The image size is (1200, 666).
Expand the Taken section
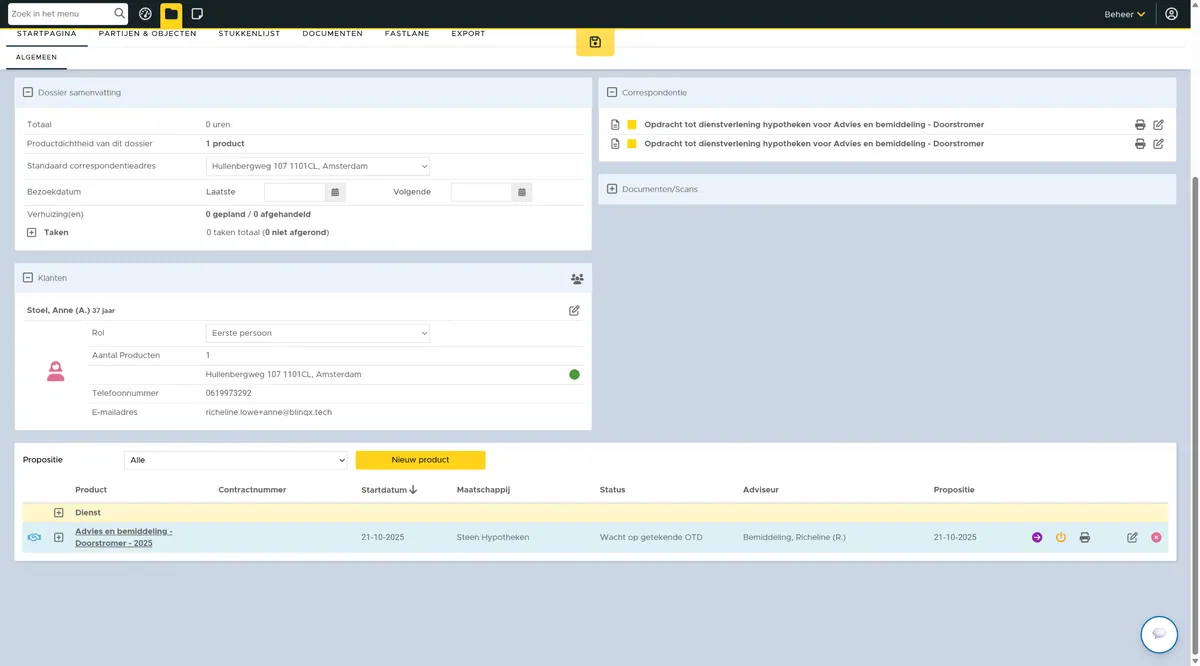(x=31, y=233)
